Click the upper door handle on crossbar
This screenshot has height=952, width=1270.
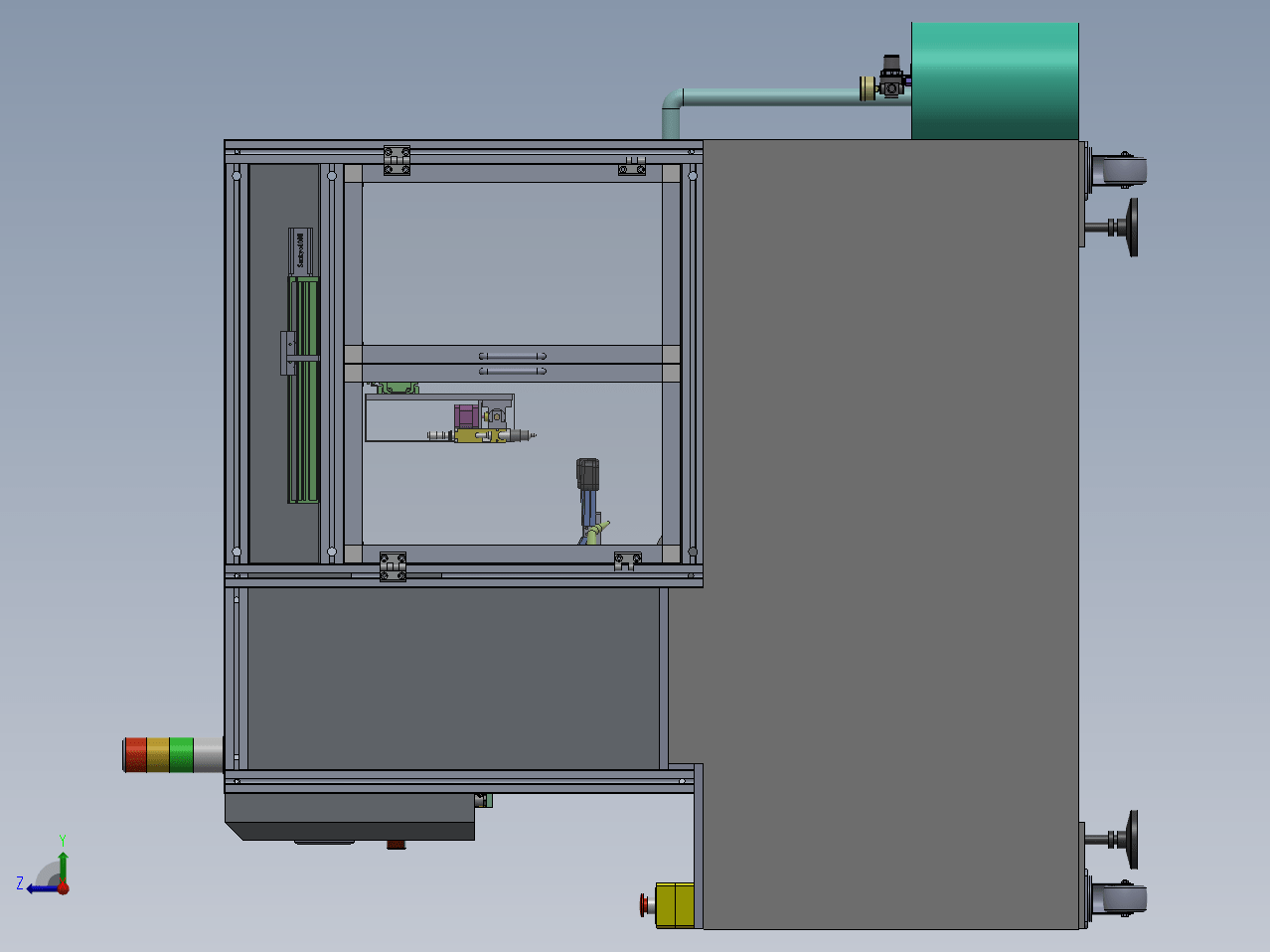513,356
